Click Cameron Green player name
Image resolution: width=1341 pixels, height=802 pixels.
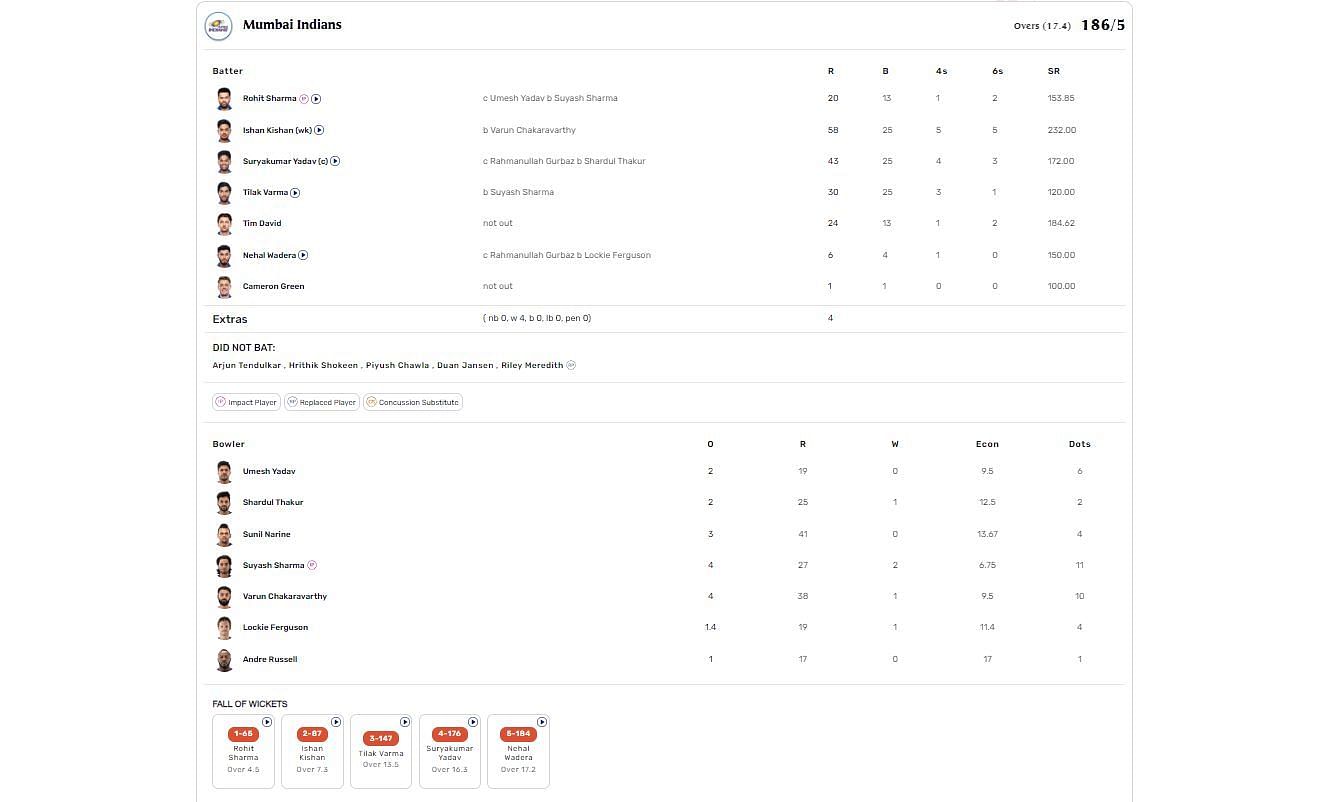pos(273,286)
